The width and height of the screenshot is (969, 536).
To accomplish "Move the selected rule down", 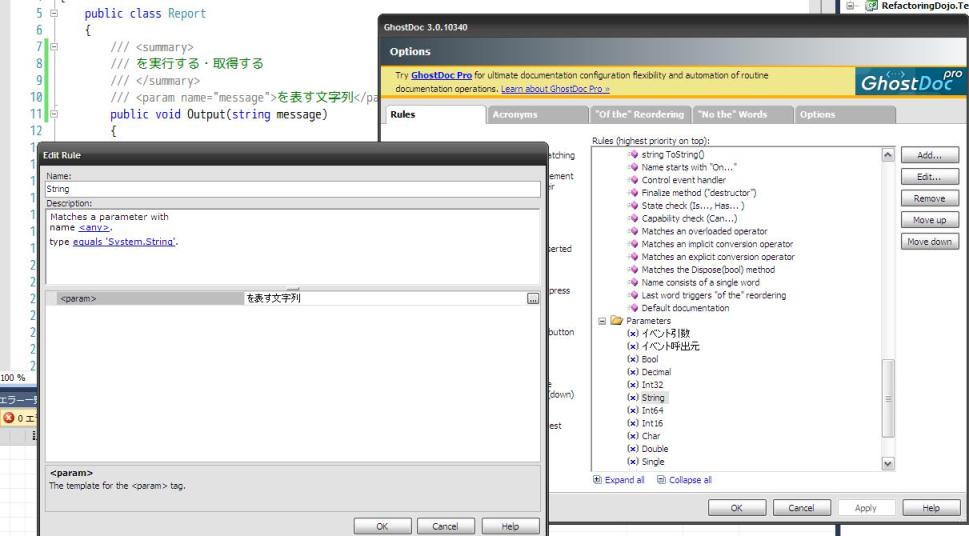I will 929,242.
